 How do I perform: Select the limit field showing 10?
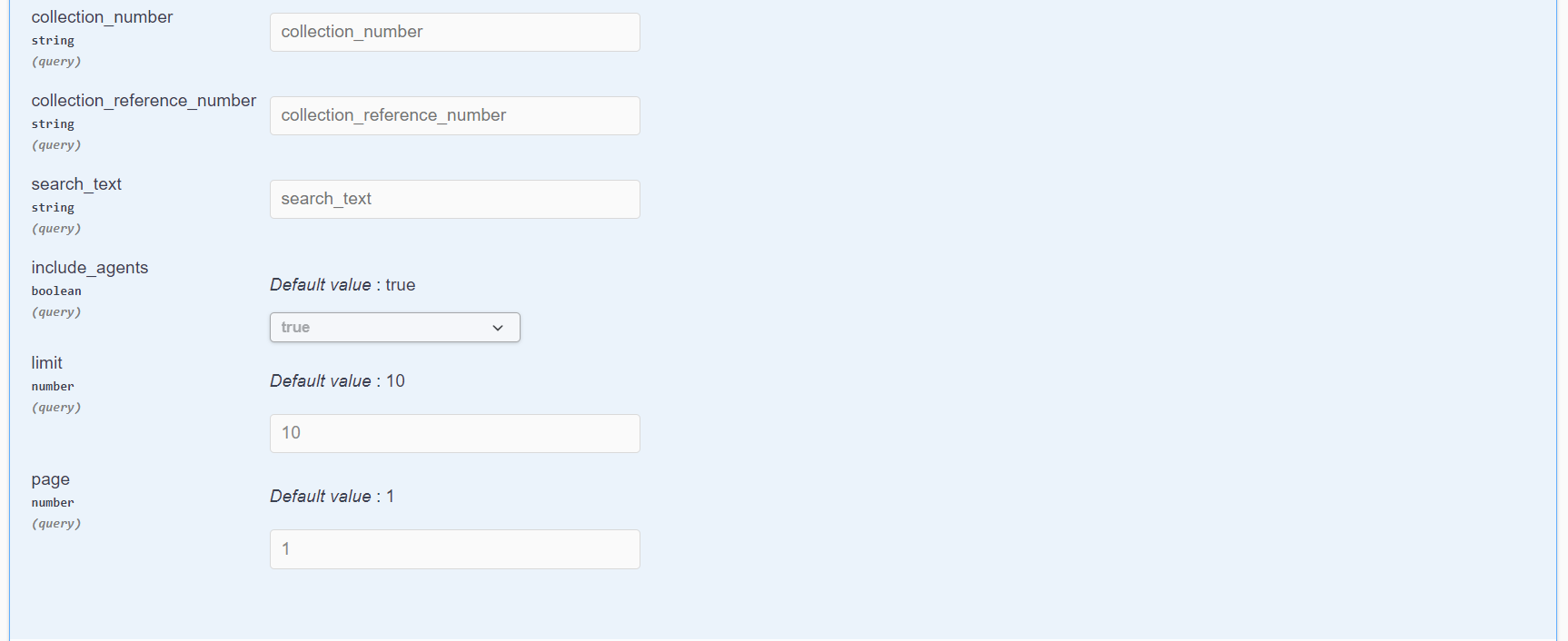[455, 433]
